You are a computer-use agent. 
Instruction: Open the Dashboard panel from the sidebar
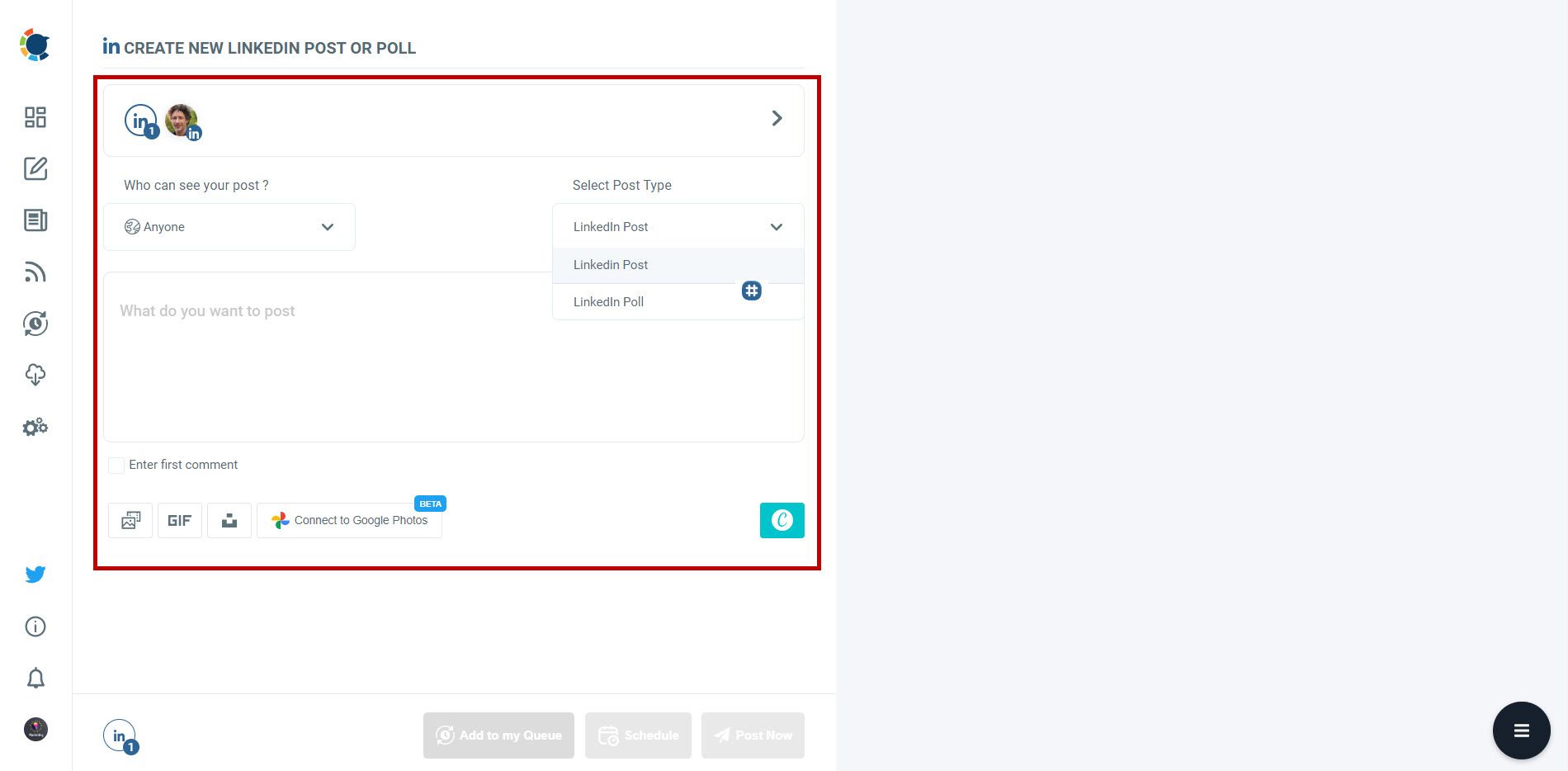pos(35,118)
